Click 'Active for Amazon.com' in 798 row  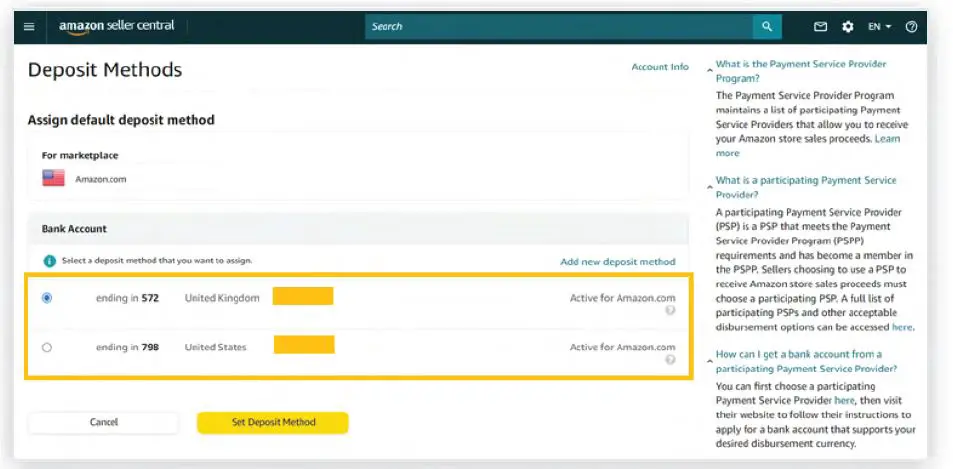[x=622, y=347]
